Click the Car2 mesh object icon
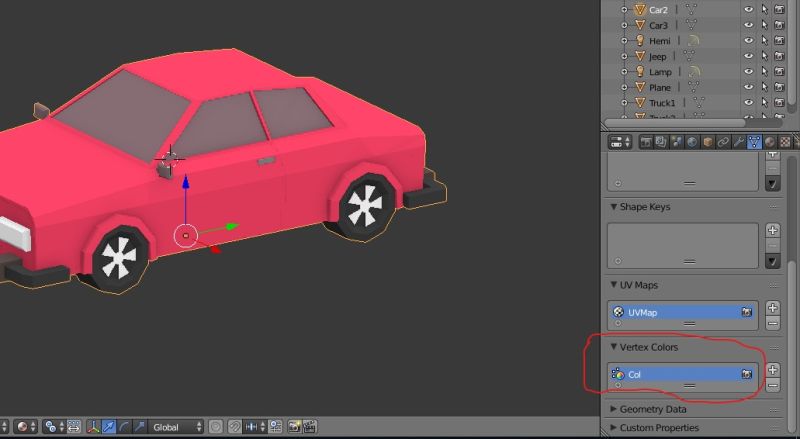This screenshot has height=439, width=800. coord(640,9)
